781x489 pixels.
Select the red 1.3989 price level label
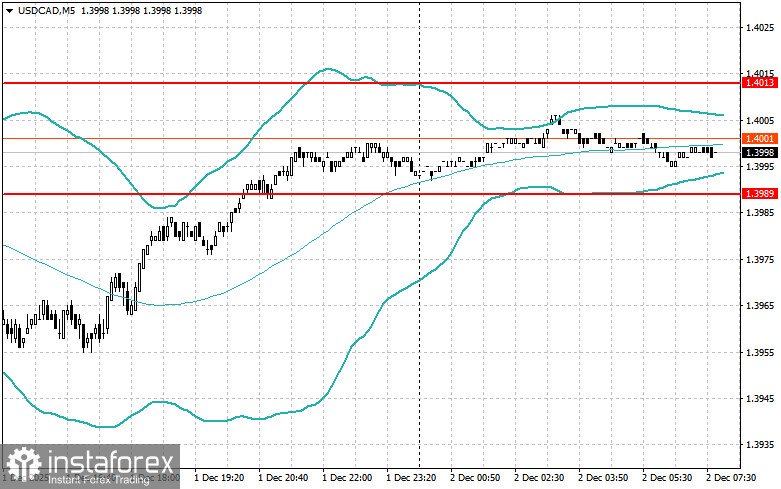pos(760,193)
